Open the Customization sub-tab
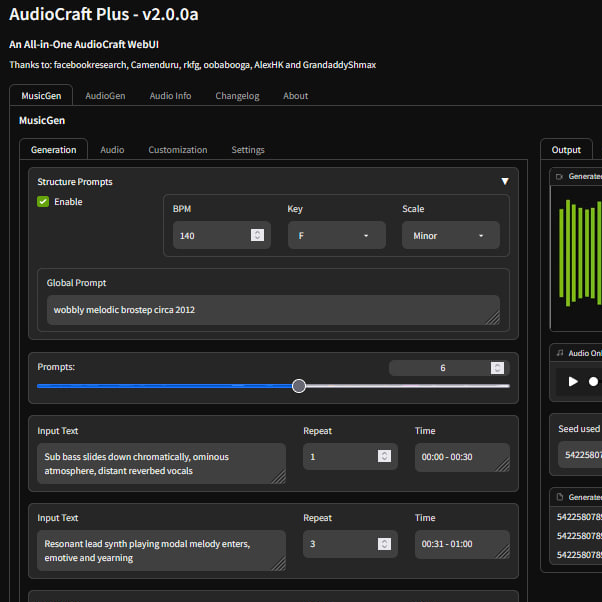This screenshot has height=602, width=602. coord(178,150)
